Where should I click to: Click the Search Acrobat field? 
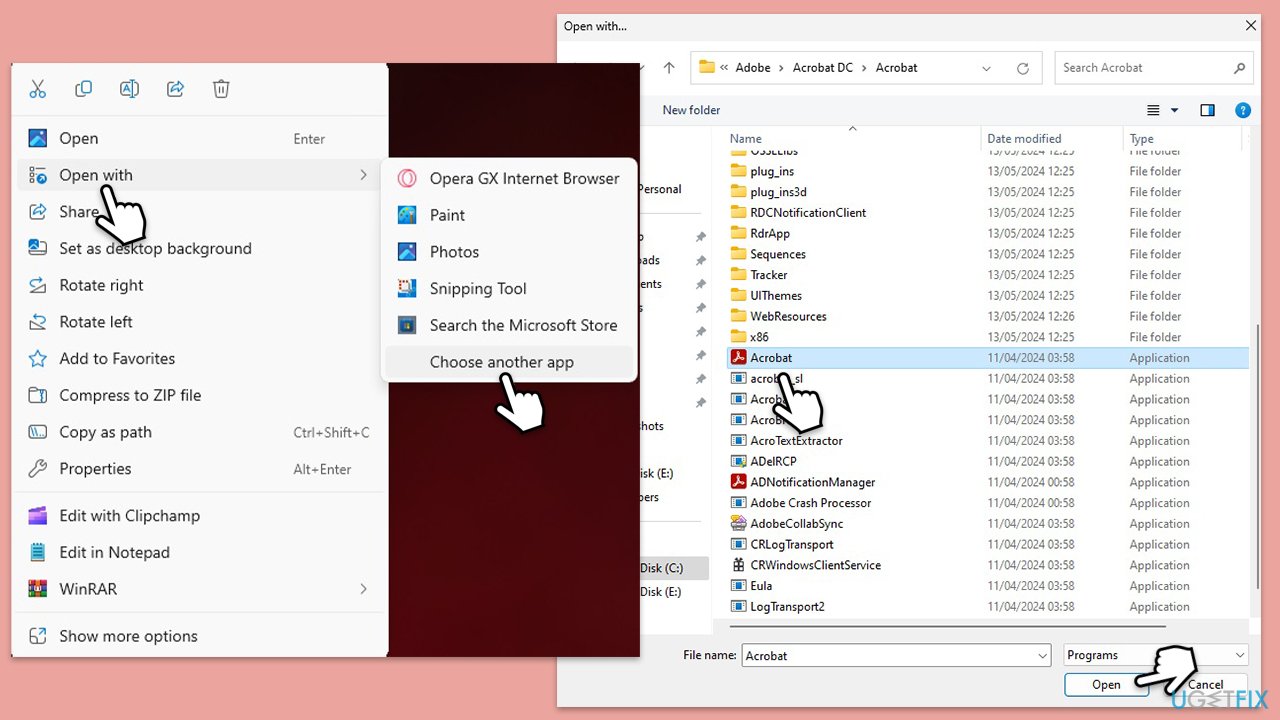(1154, 68)
